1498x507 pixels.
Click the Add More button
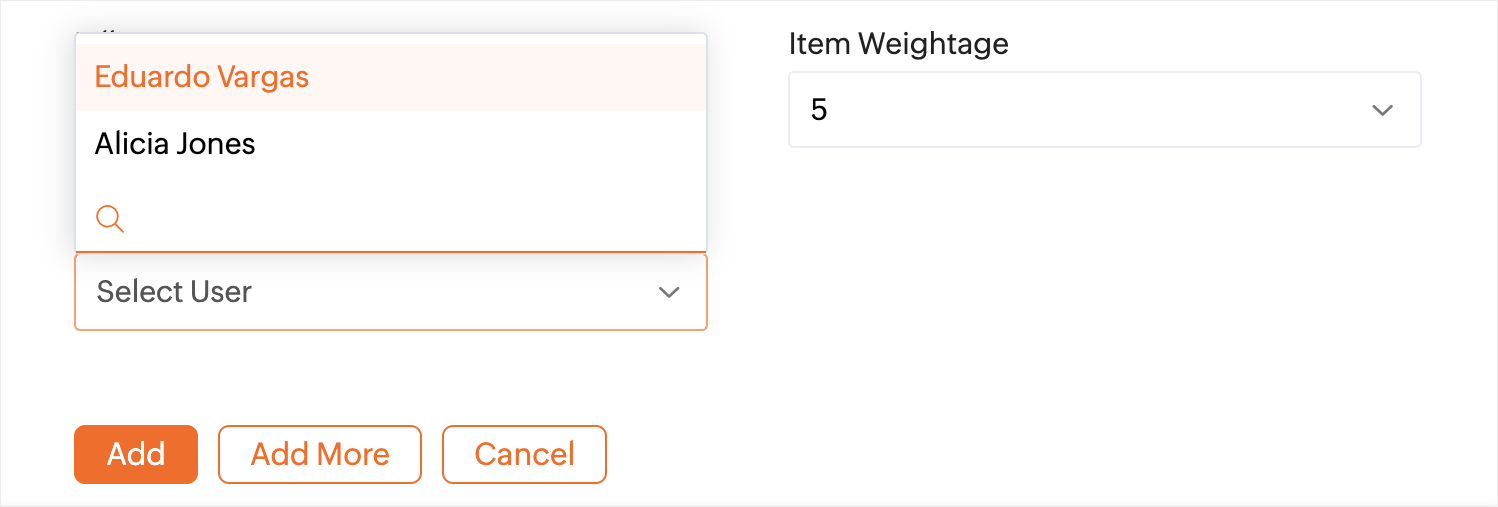coord(320,454)
